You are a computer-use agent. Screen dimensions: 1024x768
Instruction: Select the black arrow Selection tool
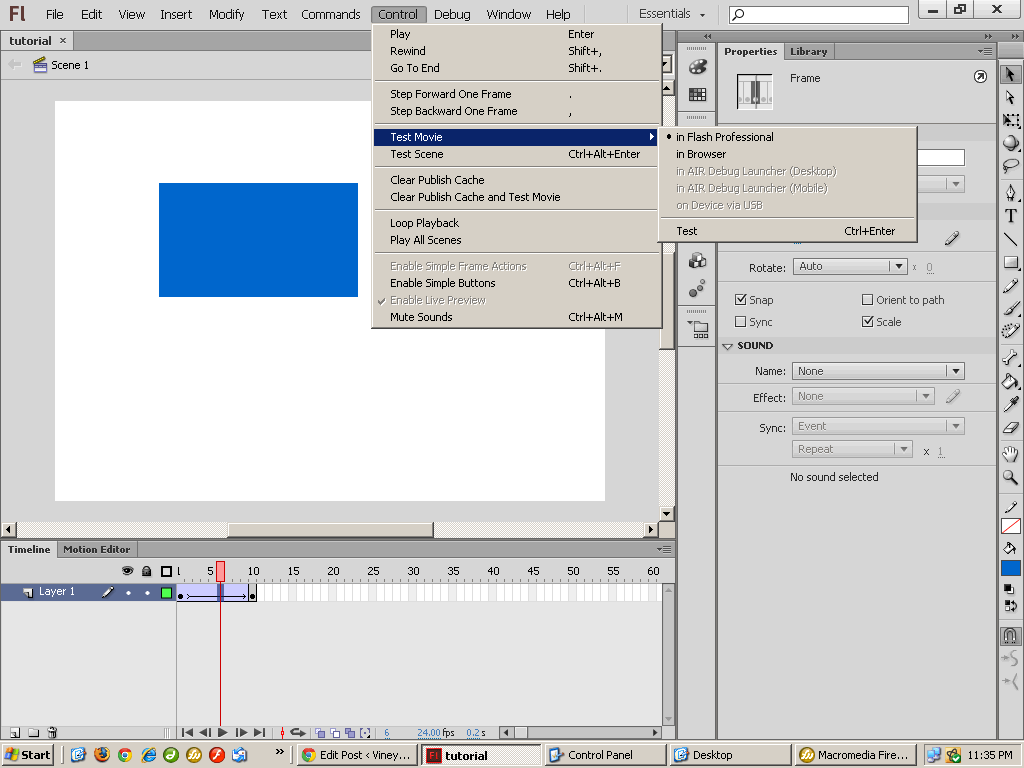(x=1010, y=74)
